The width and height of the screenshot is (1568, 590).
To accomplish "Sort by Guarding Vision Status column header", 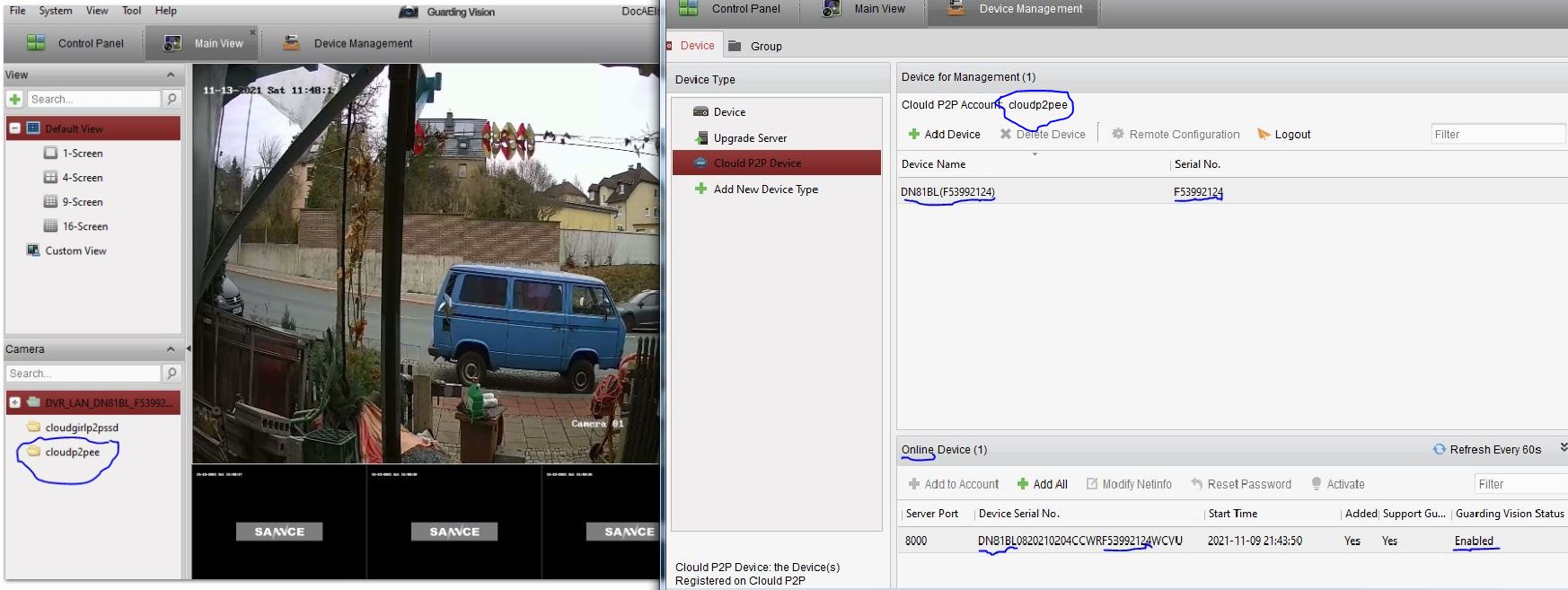I will [1510, 514].
